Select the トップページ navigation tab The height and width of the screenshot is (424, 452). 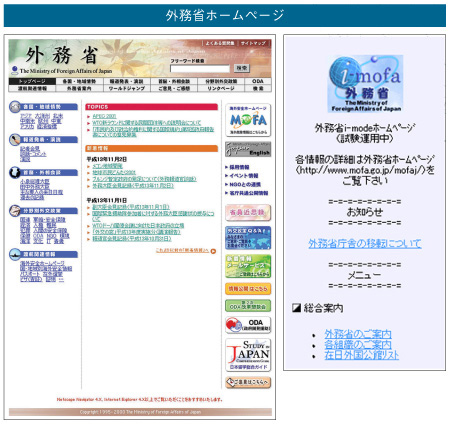(32, 81)
